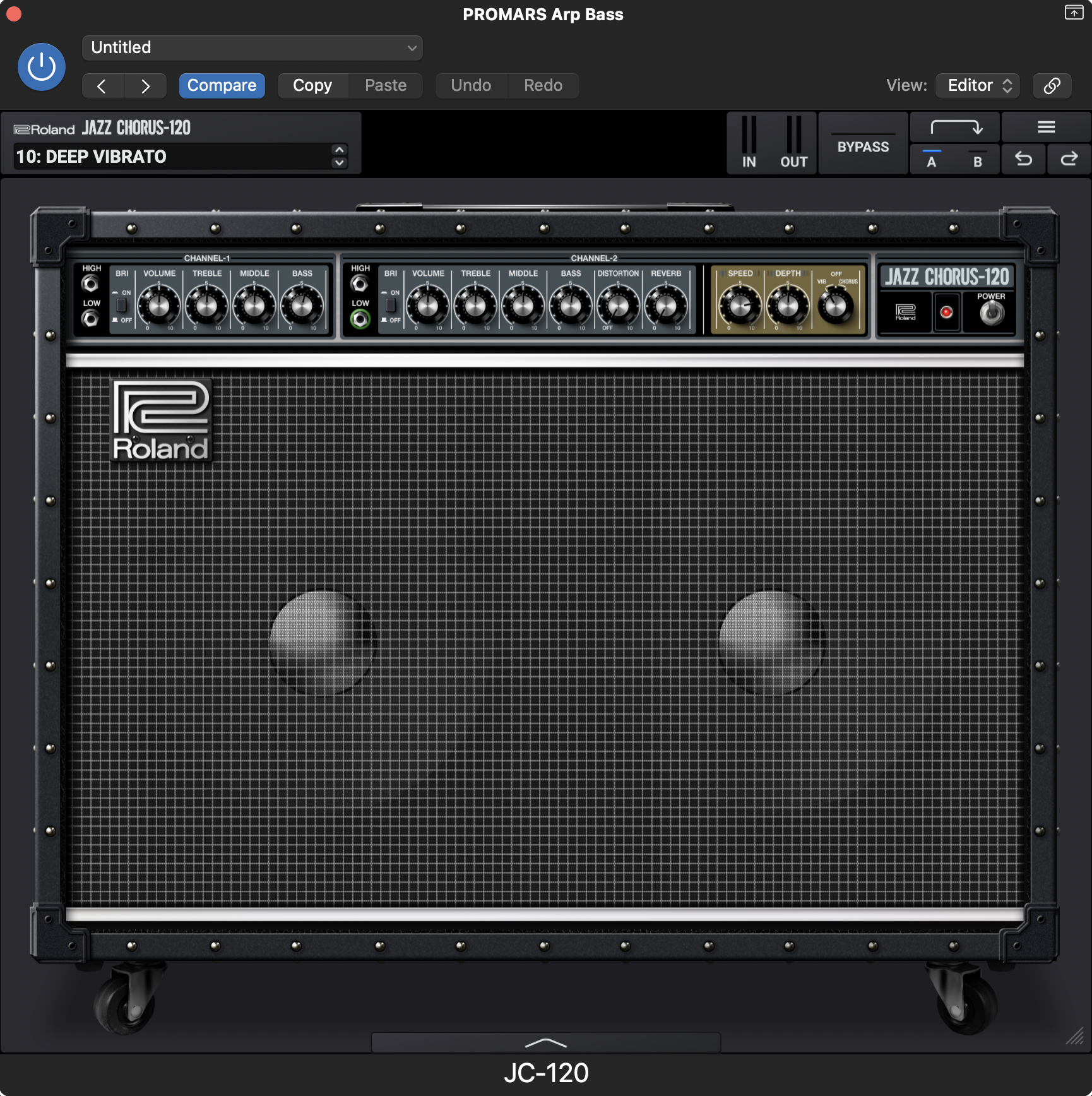Click the Paste button
1092x1096 pixels.
386,86
